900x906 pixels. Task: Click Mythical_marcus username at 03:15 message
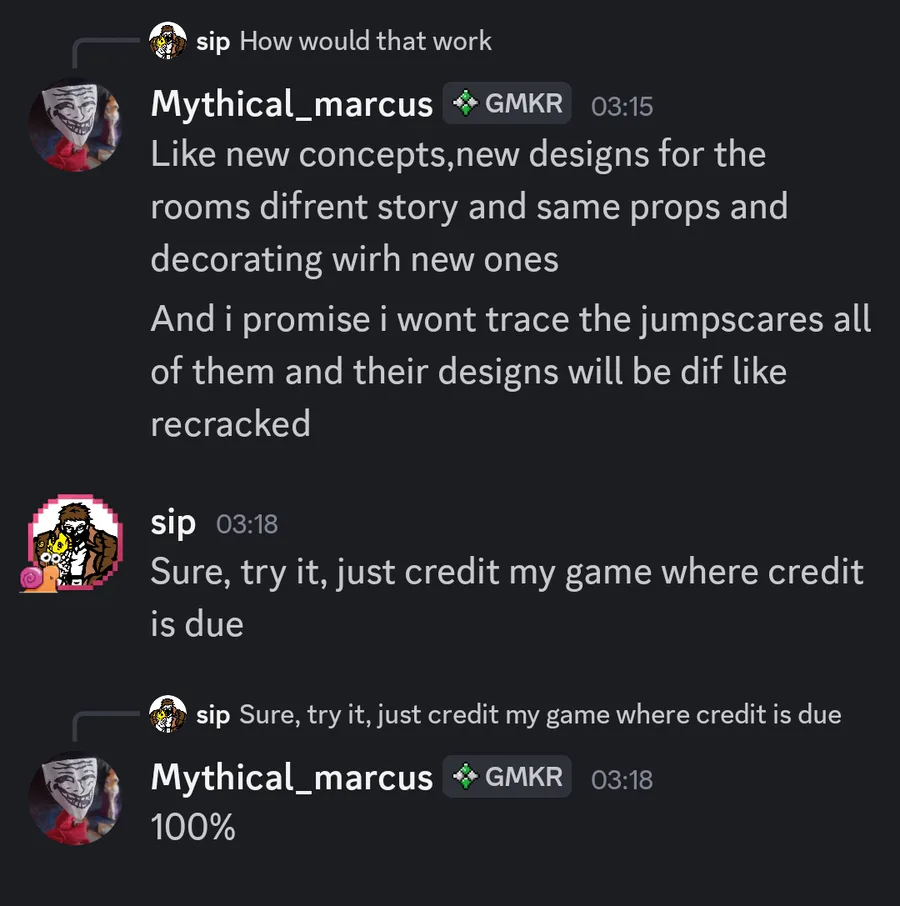click(x=292, y=105)
